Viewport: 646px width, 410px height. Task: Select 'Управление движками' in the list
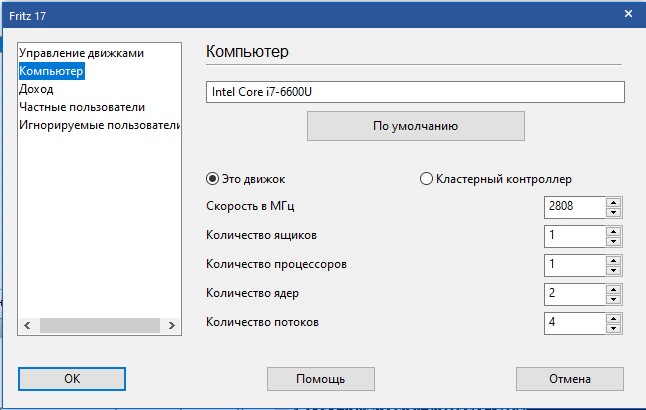(x=81, y=53)
